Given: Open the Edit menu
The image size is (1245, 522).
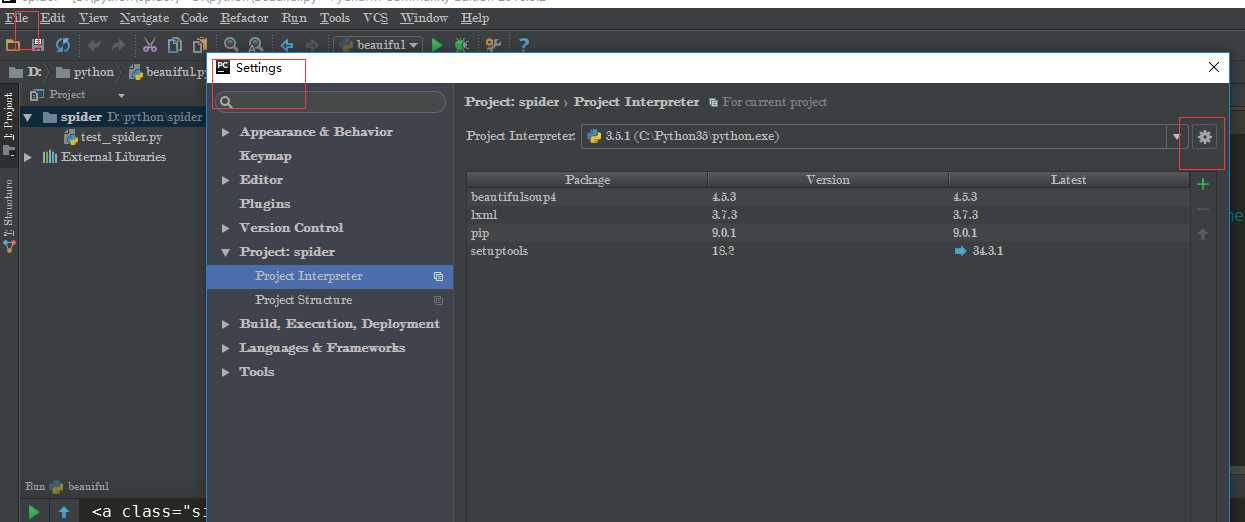Looking at the screenshot, I should click(x=53, y=18).
